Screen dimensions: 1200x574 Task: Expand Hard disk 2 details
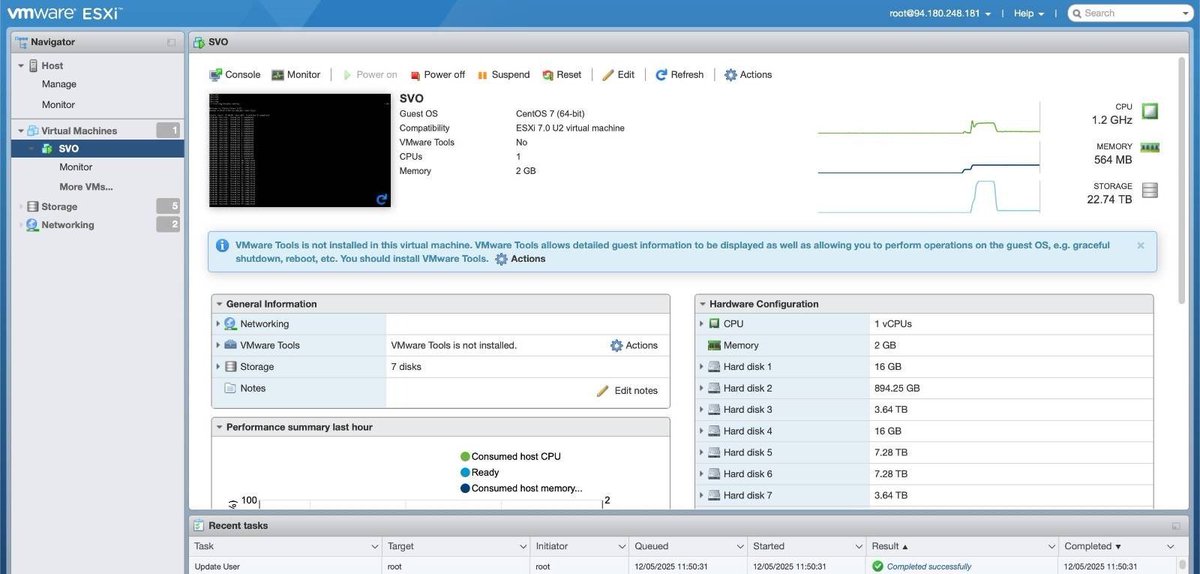[701, 388]
